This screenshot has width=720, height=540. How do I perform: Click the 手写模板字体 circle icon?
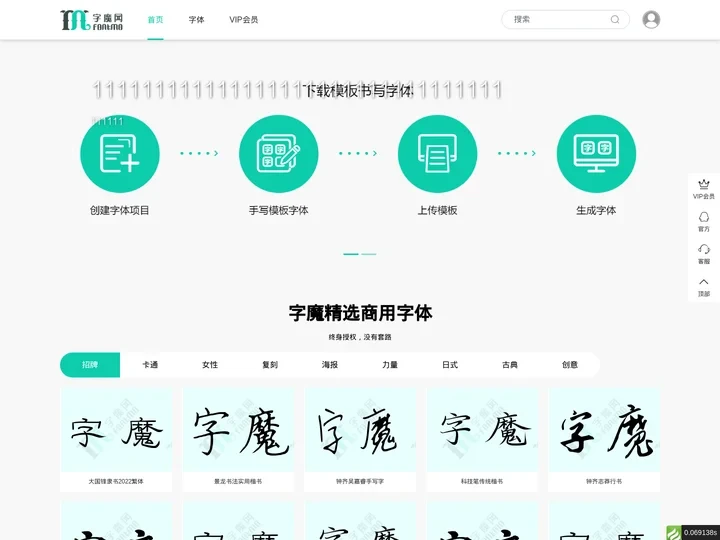[x=279, y=153]
